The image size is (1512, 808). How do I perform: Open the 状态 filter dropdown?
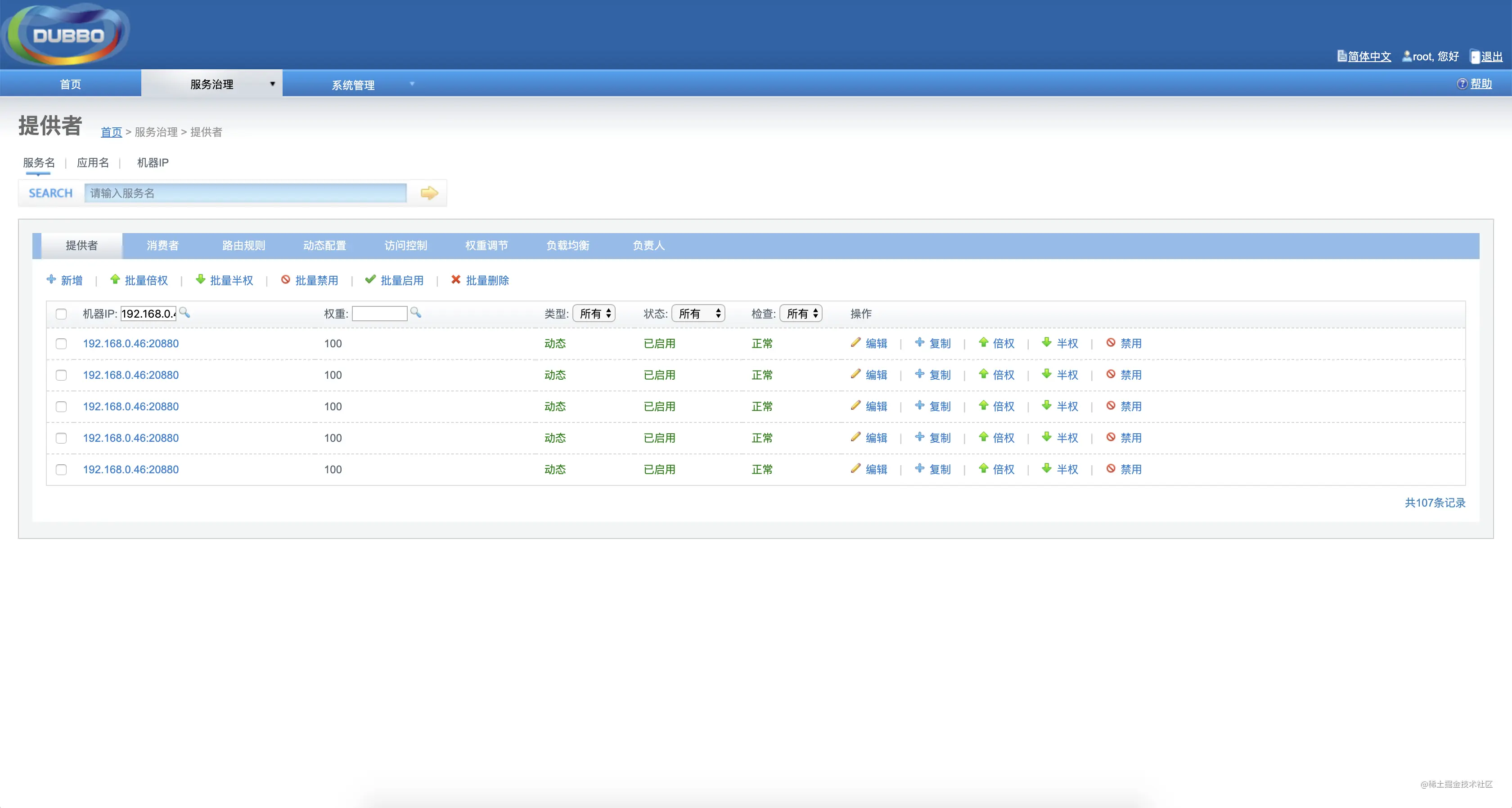pyautogui.click(x=698, y=313)
